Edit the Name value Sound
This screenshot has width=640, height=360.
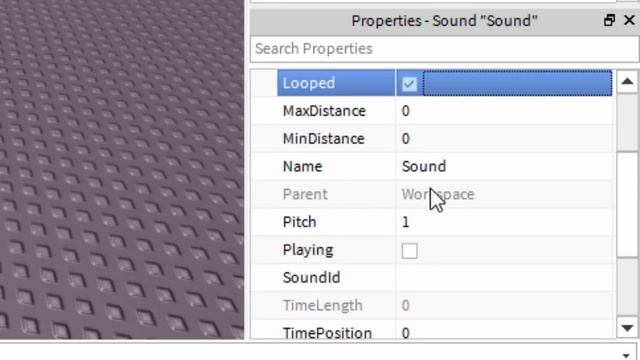click(x=504, y=167)
